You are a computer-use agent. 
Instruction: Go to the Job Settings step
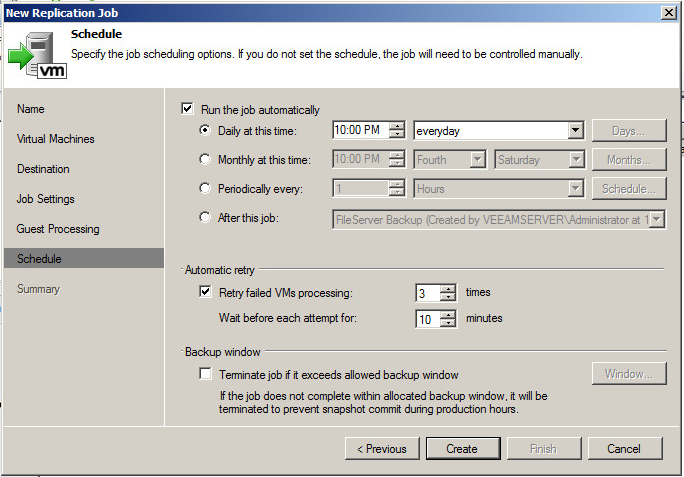(x=45, y=199)
